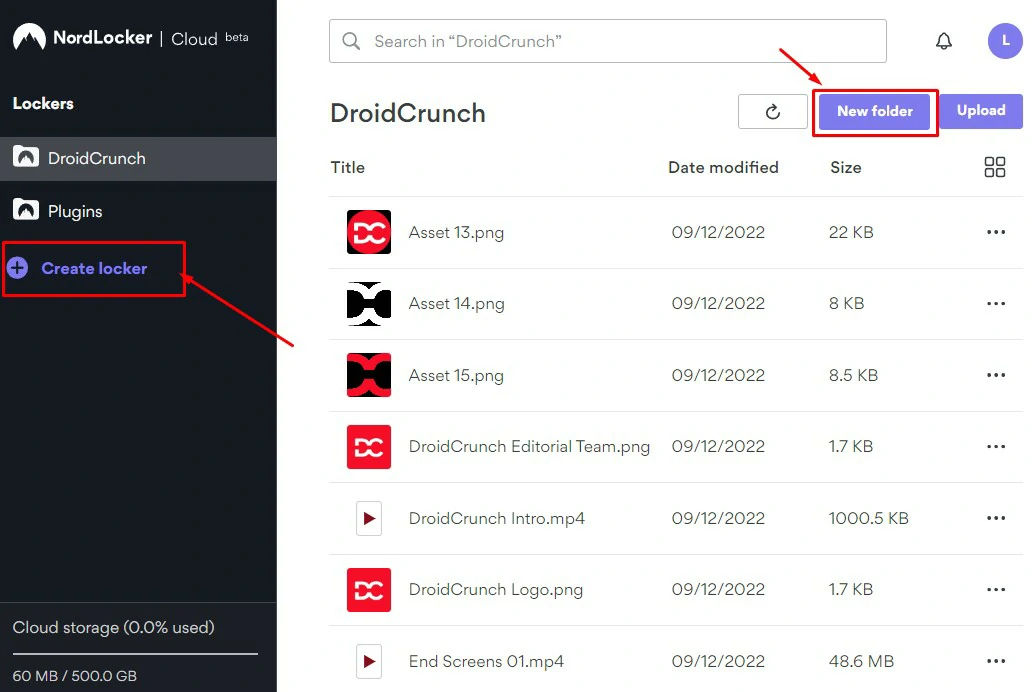1036x692 pixels.
Task: Click the Asset 13.png thumbnail
Action: coord(369,232)
